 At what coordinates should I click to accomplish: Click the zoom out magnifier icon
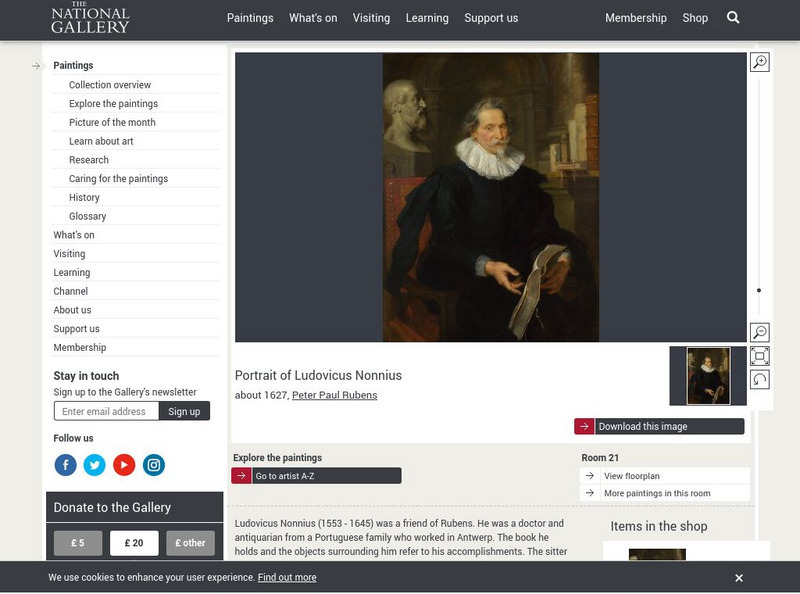(760, 332)
